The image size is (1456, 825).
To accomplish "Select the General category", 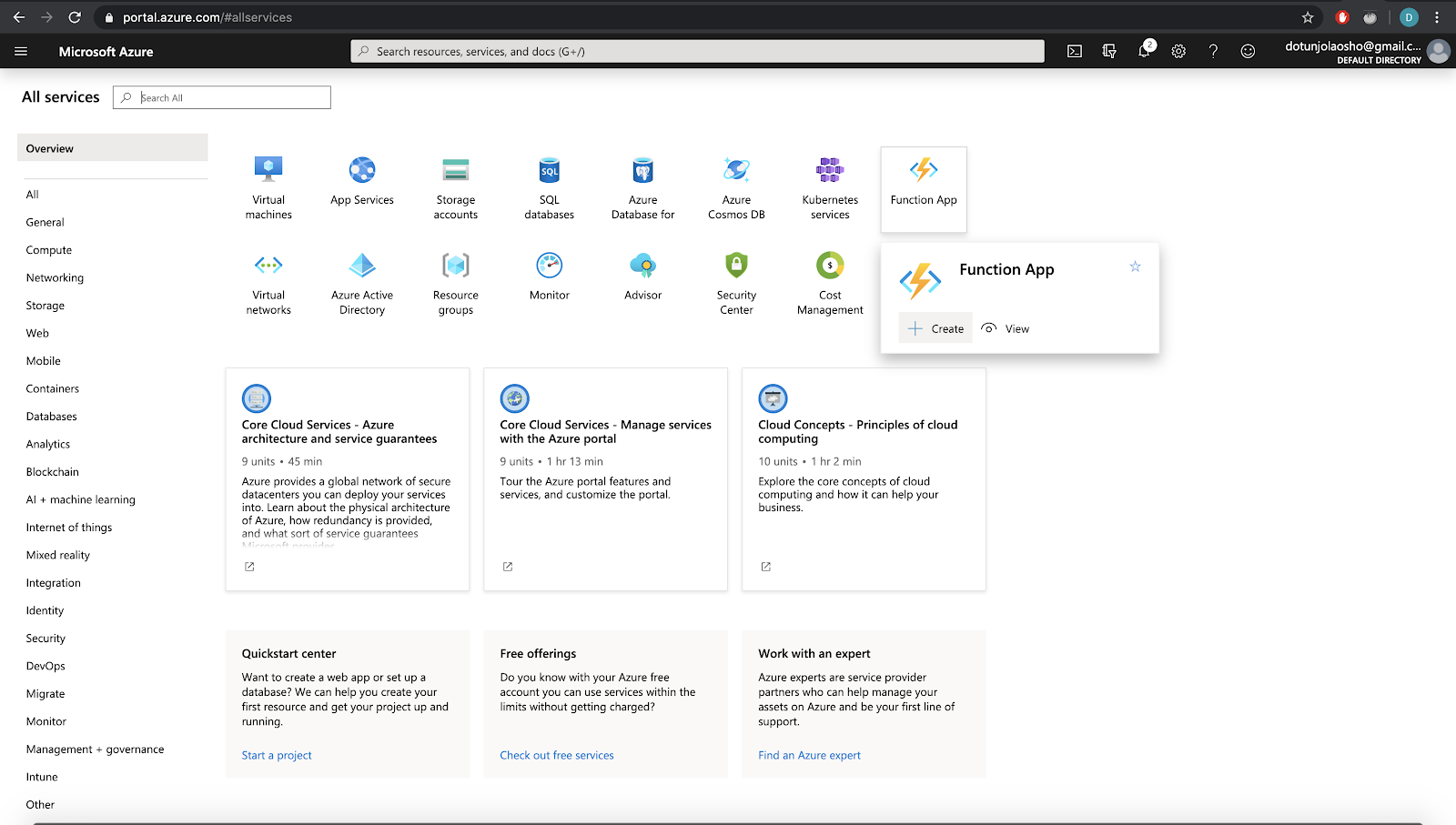I will click(45, 222).
